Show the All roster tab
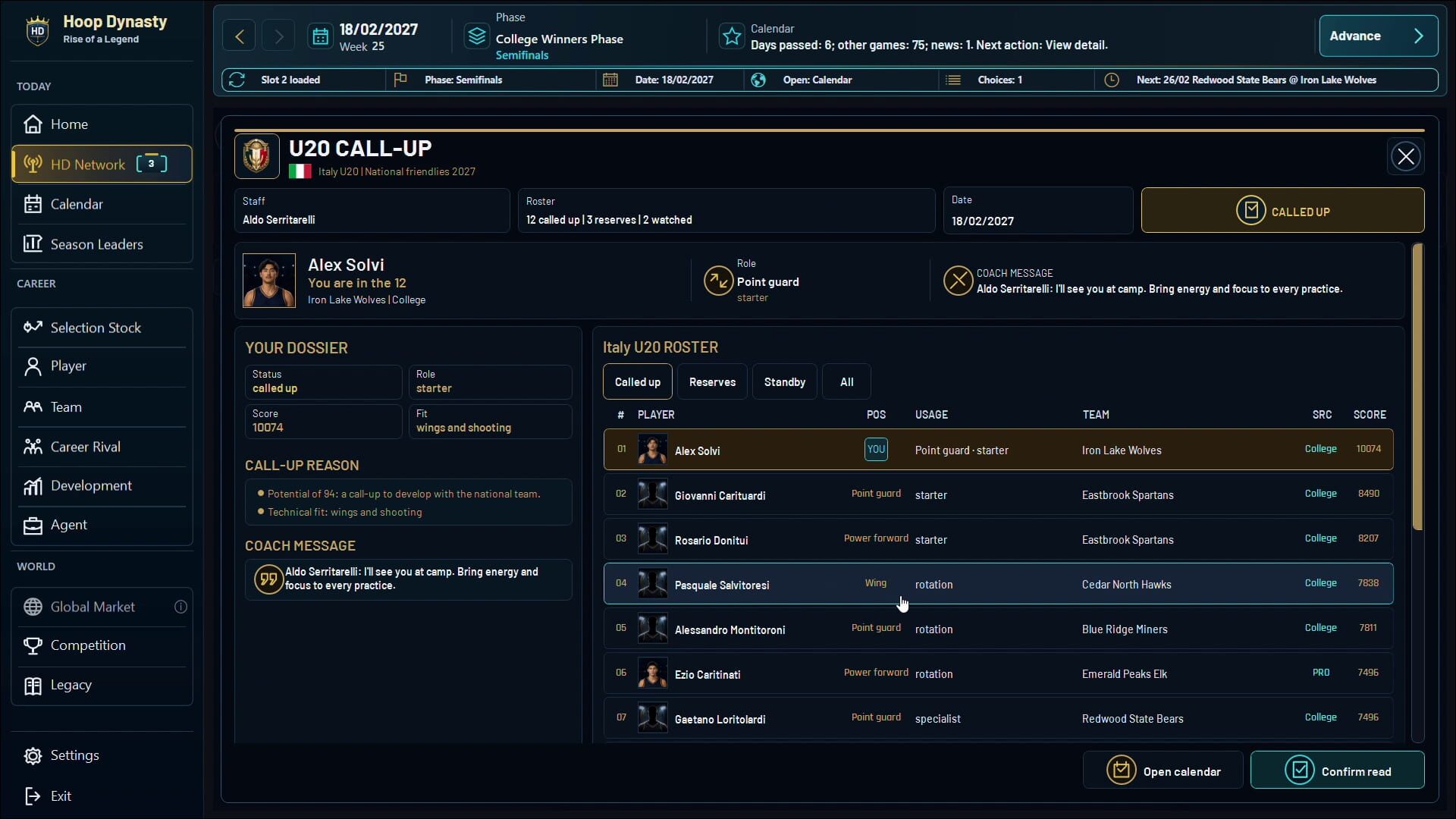The width and height of the screenshot is (1456, 819). click(847, 381)
